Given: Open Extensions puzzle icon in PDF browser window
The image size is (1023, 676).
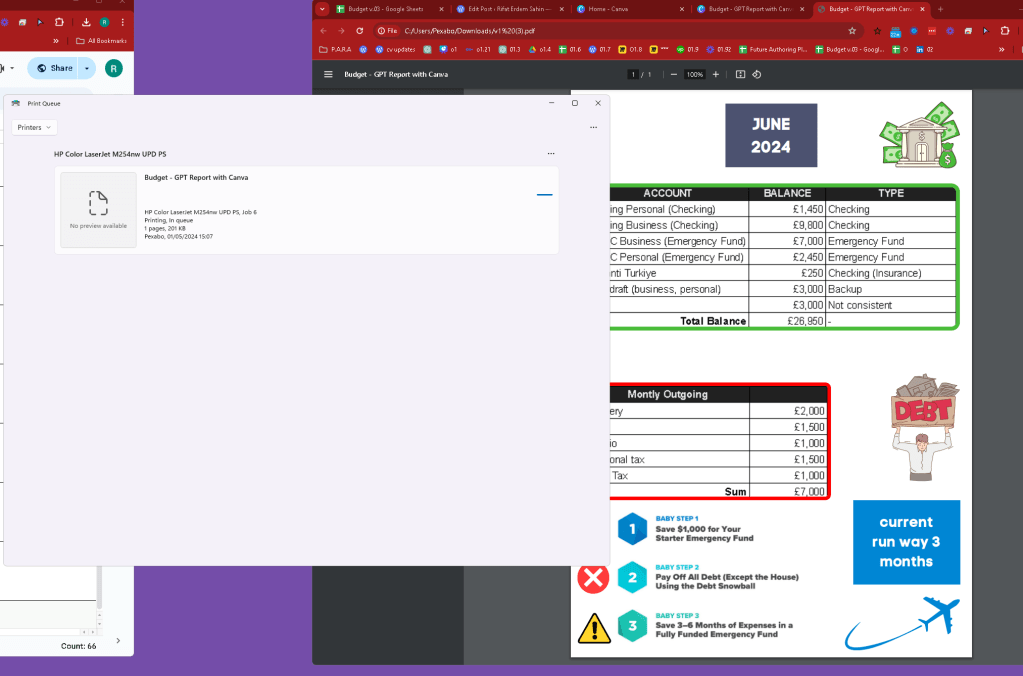Looking at the screenshot, I should 1005,31.
